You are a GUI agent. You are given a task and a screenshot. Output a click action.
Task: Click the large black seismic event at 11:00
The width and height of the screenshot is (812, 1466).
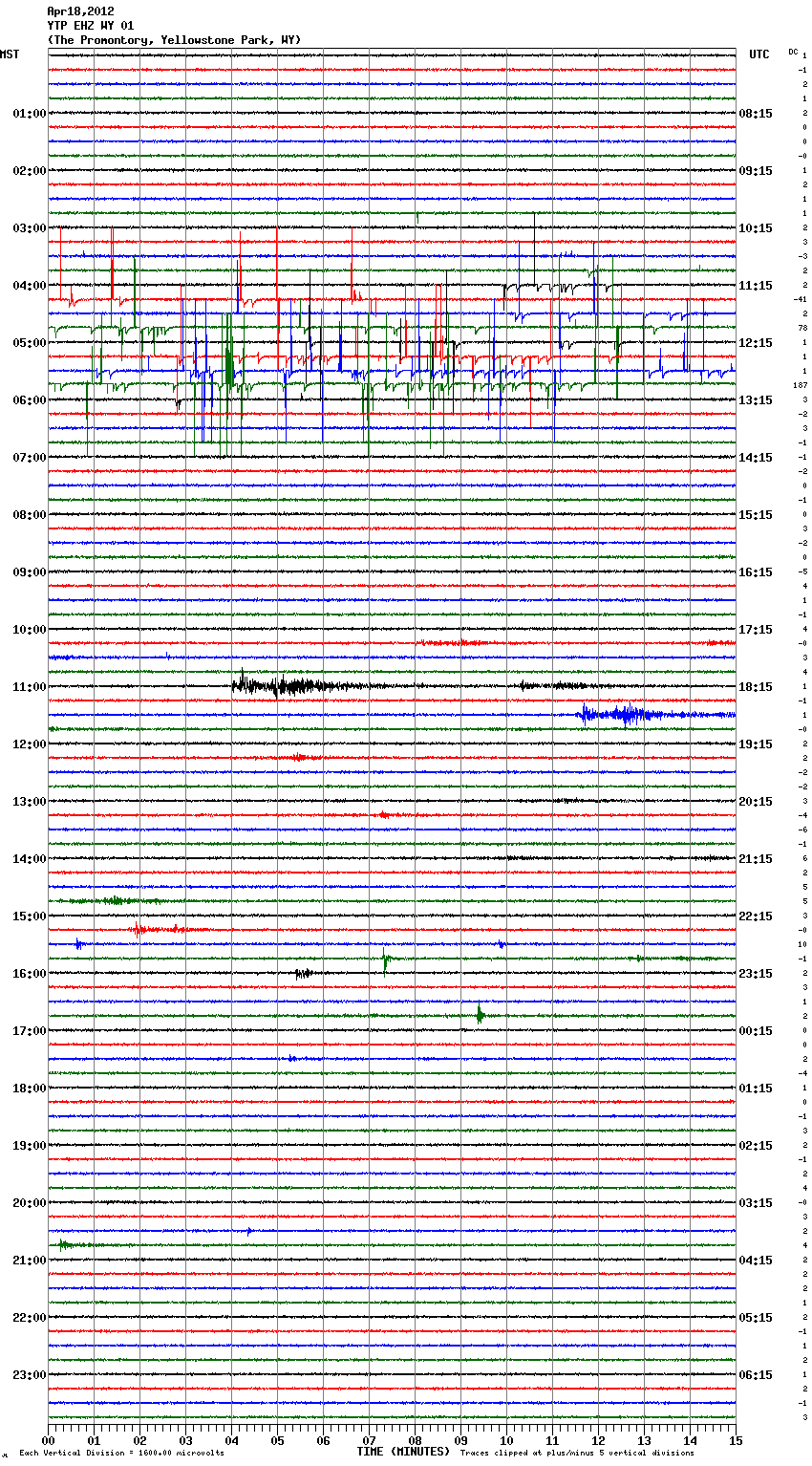tap(287, 685)
